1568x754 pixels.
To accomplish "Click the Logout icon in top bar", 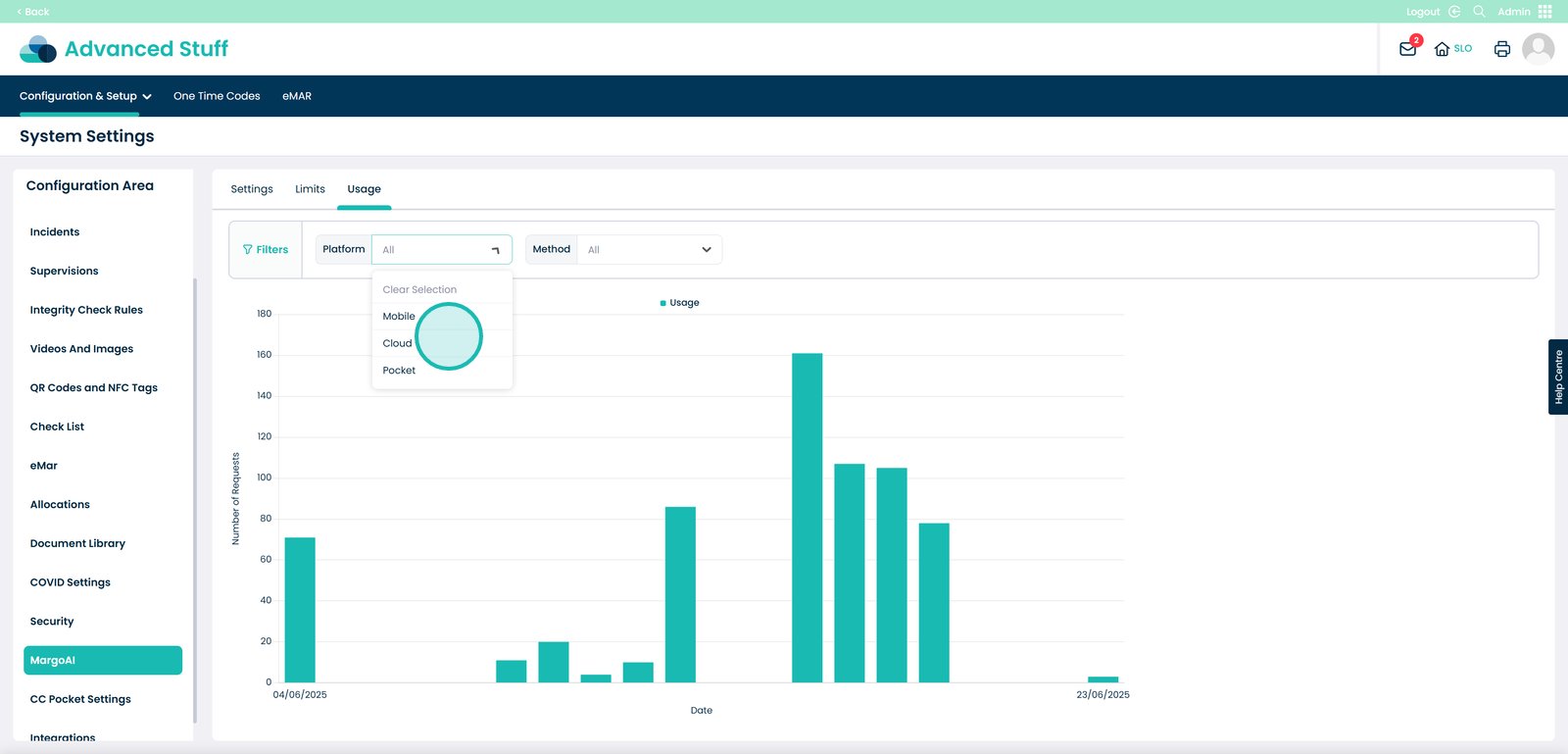I will coord(1454,12).
